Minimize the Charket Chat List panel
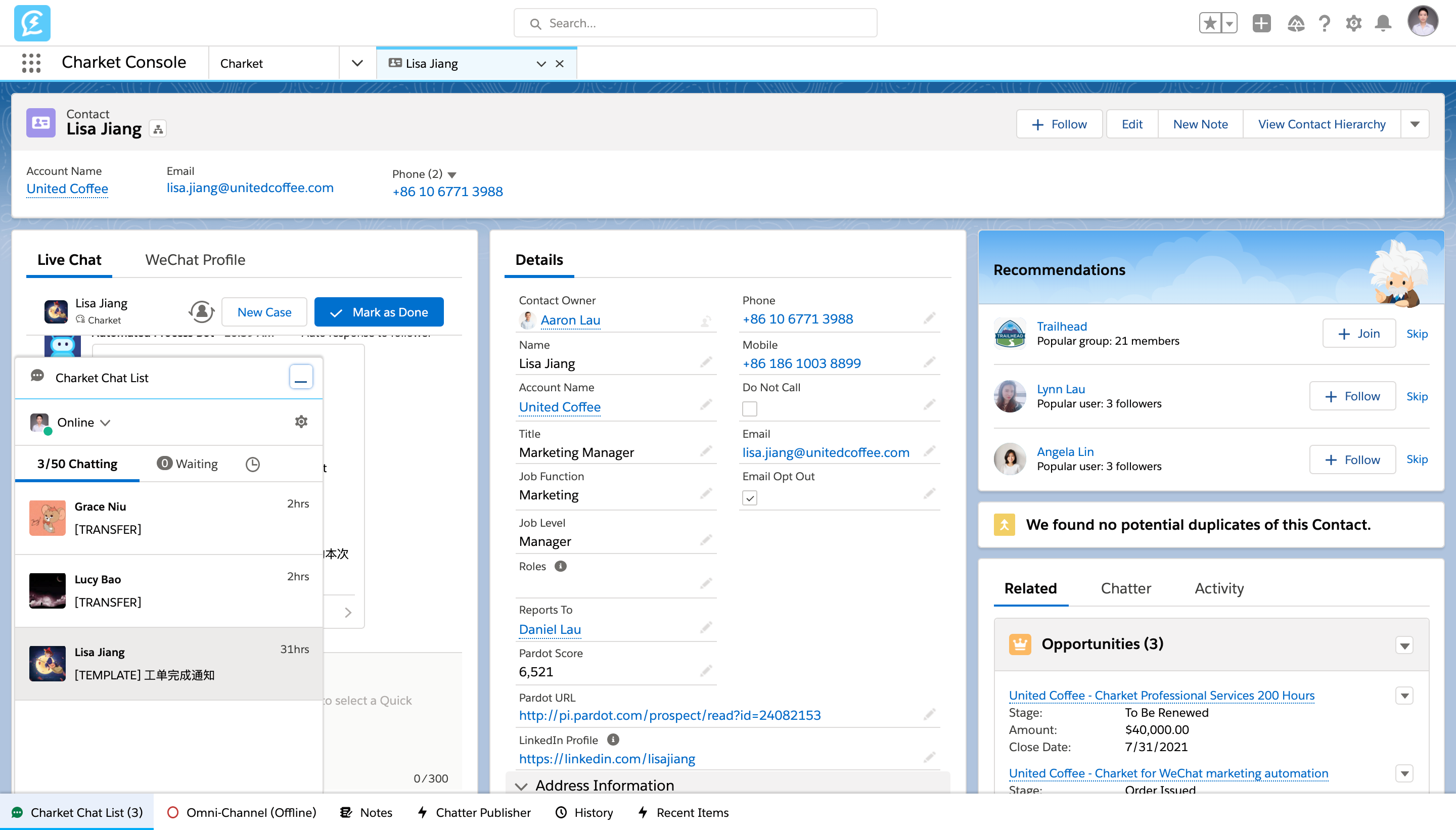 [300, 378]
